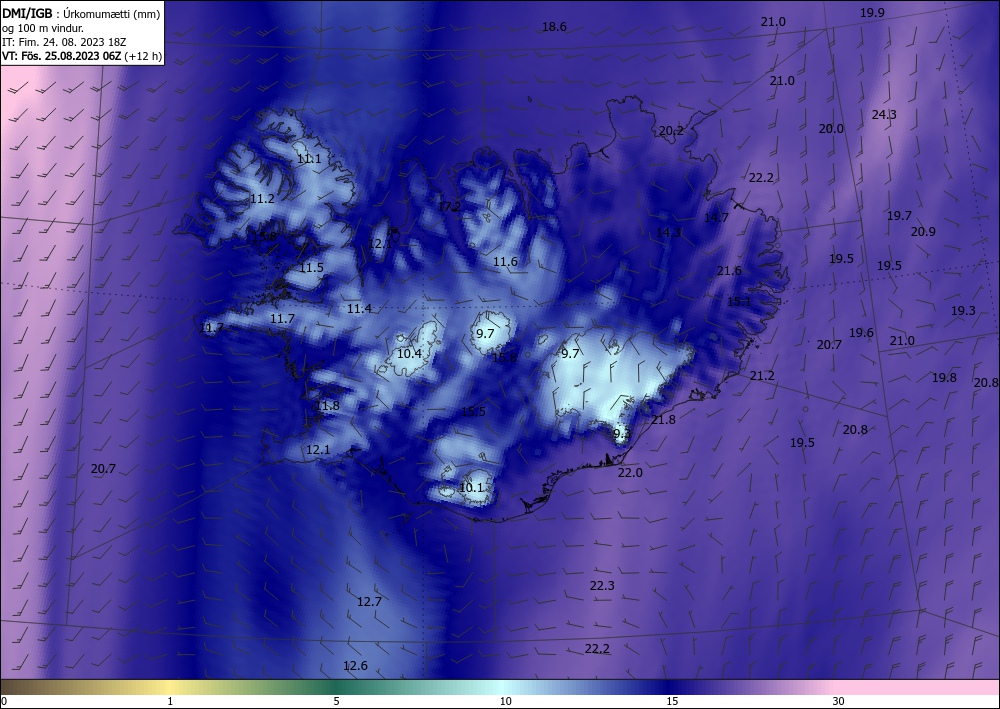Select the 12.7 value on the map
The image size is (1000, 709).
(369, 602)
